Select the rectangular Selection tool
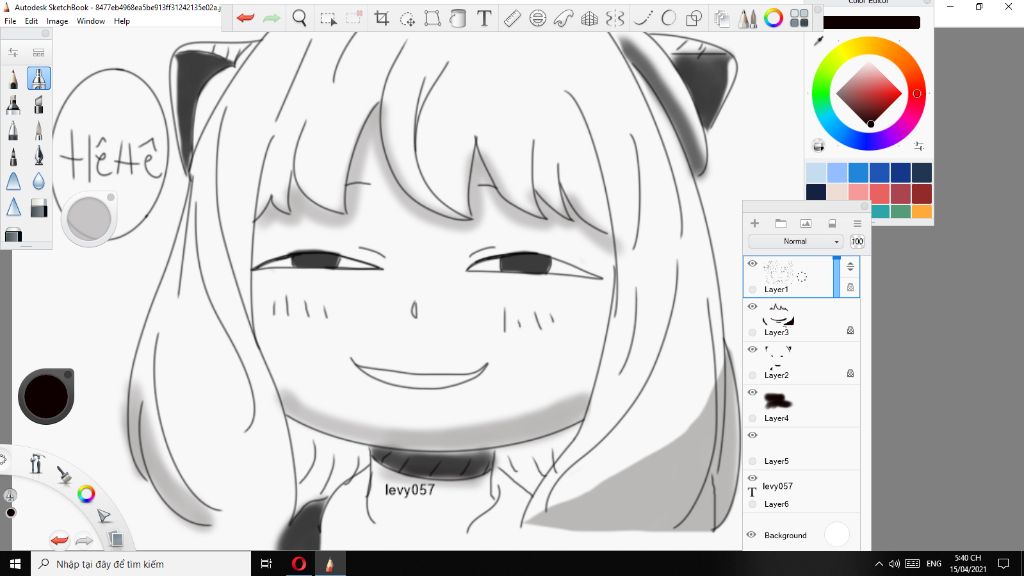1024x576 pixels. [328, 18]
